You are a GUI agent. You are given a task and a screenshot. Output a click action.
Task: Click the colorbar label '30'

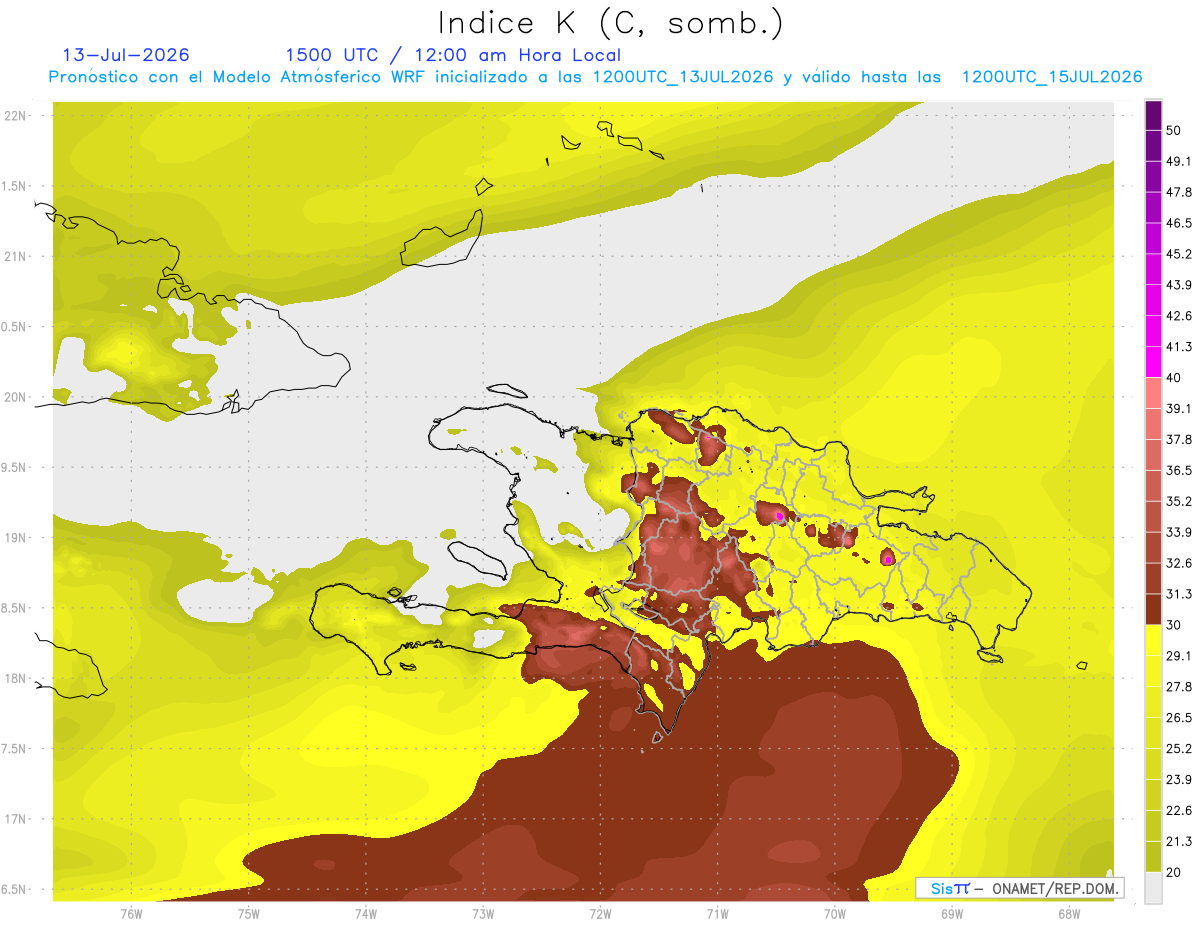point(1176,625)
